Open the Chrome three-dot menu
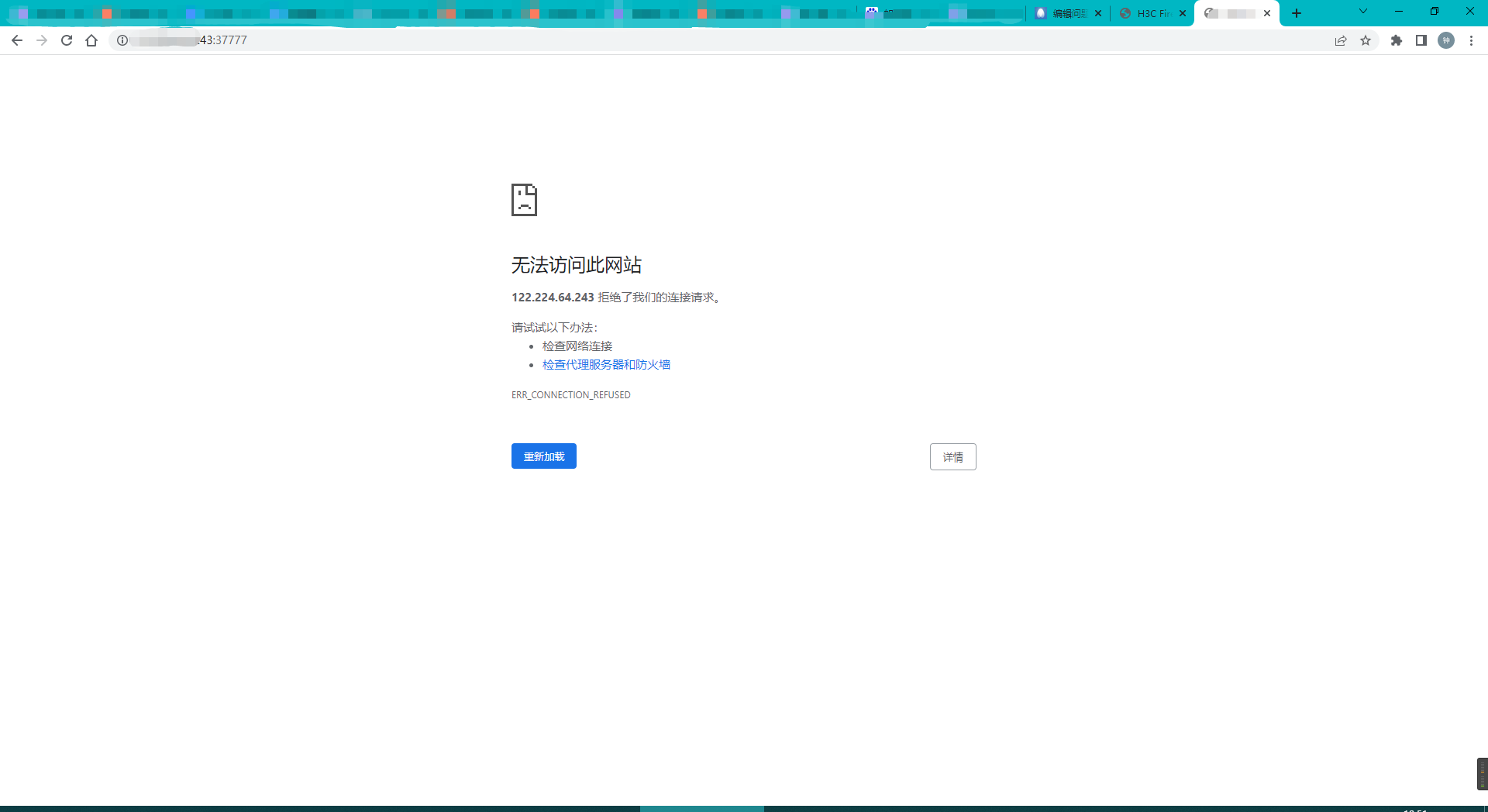The width and height of the screenshot is (1488, 812). click(x=1471, y=40)
